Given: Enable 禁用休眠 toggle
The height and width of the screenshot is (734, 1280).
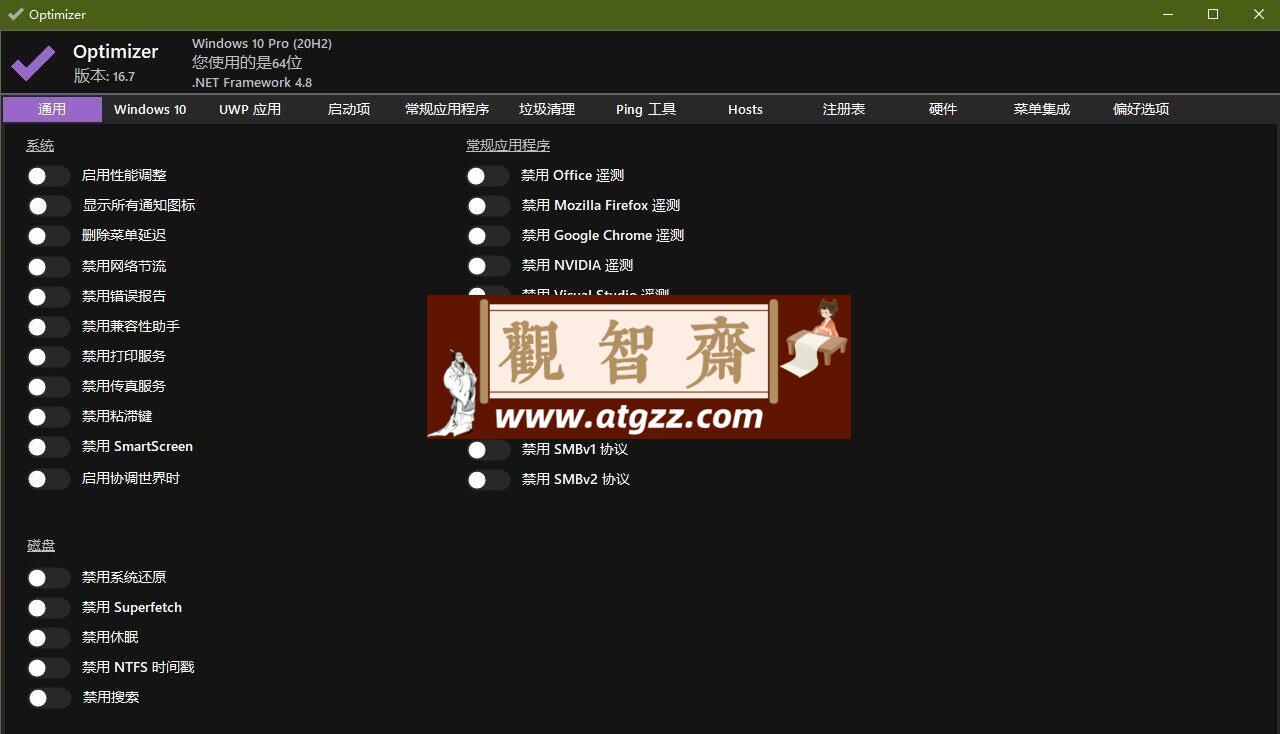Looking at the screenshot, I should click(48, 638).
